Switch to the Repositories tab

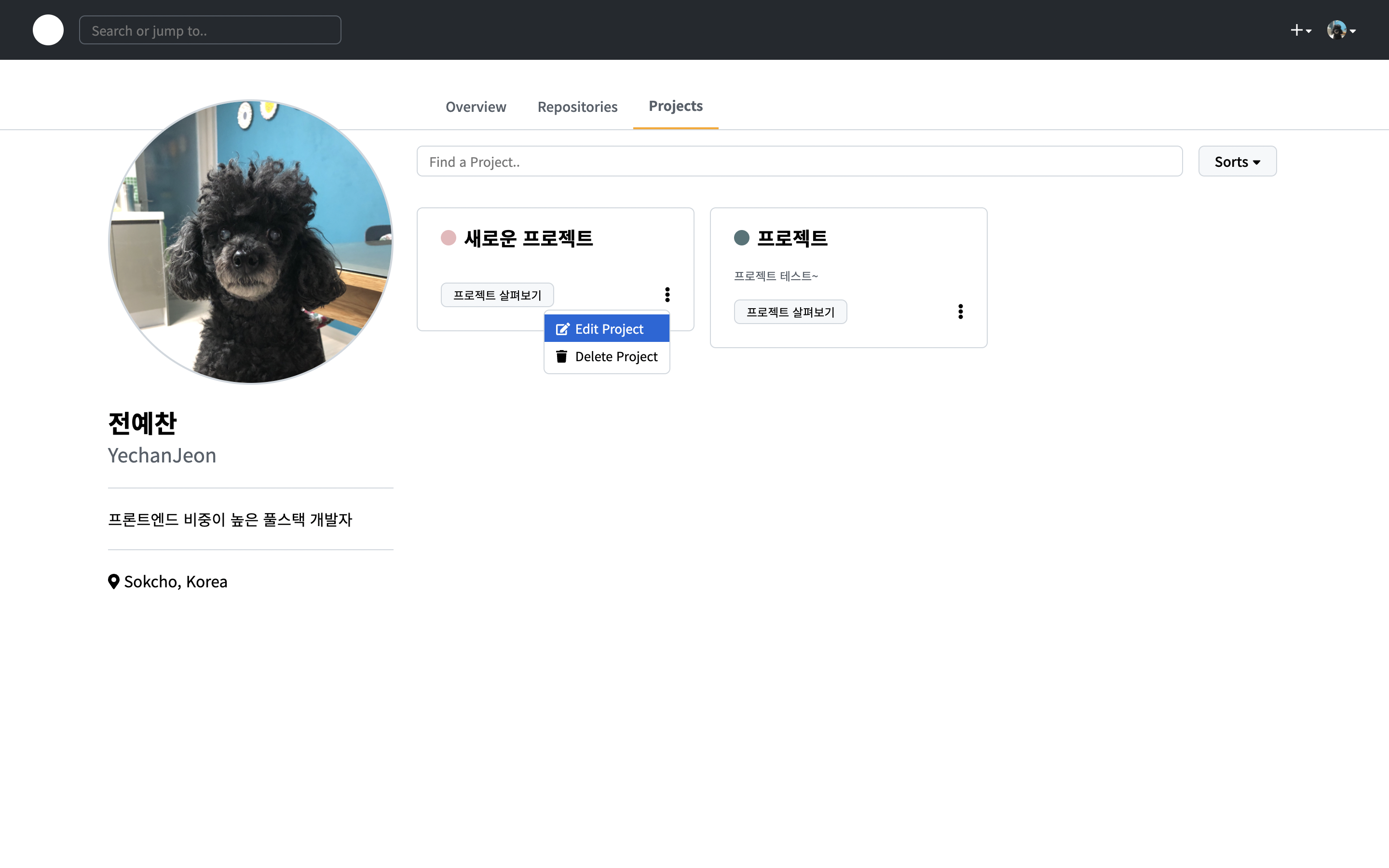(x=577, y=107)
